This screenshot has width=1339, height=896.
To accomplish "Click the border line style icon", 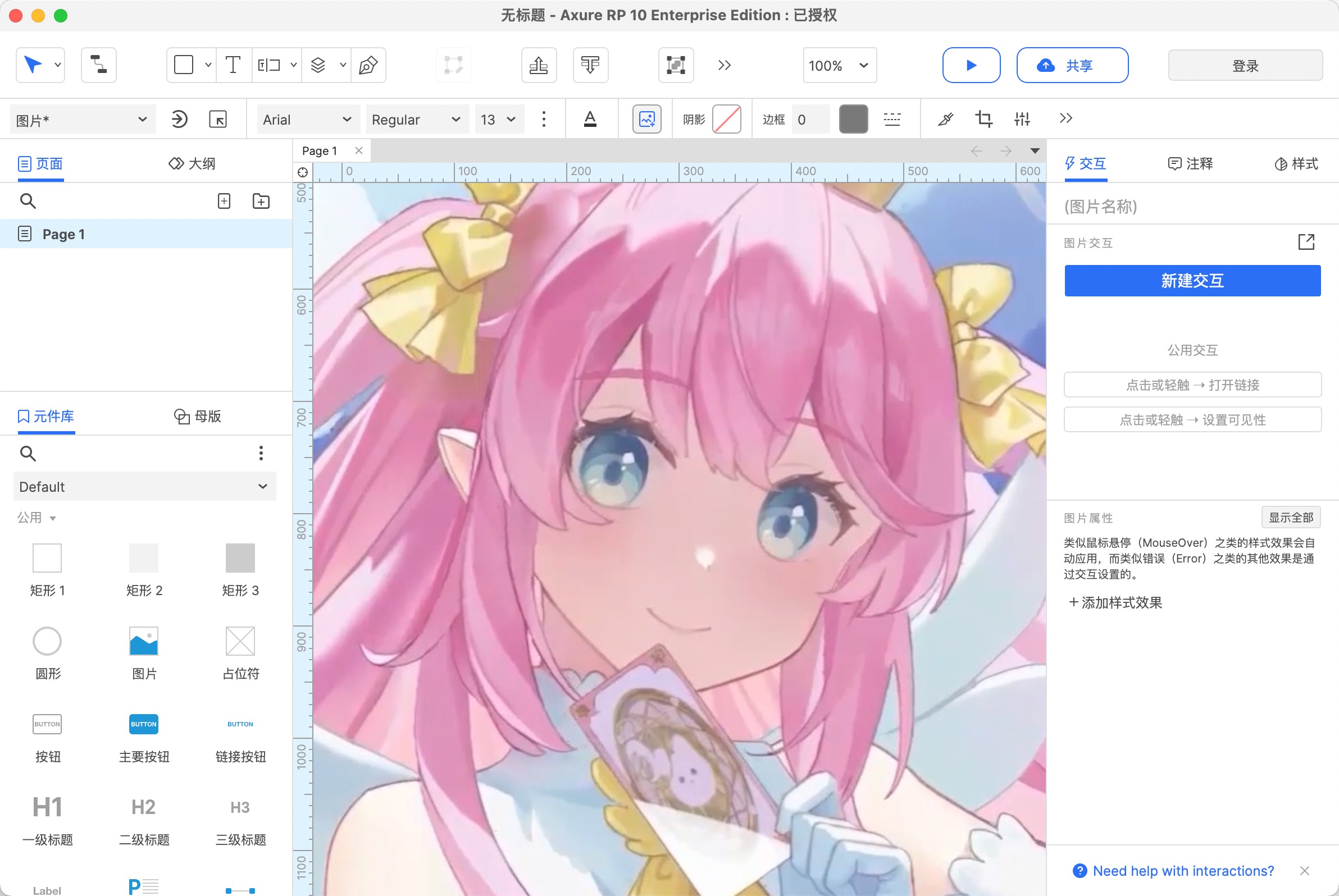I will point(892,120).
